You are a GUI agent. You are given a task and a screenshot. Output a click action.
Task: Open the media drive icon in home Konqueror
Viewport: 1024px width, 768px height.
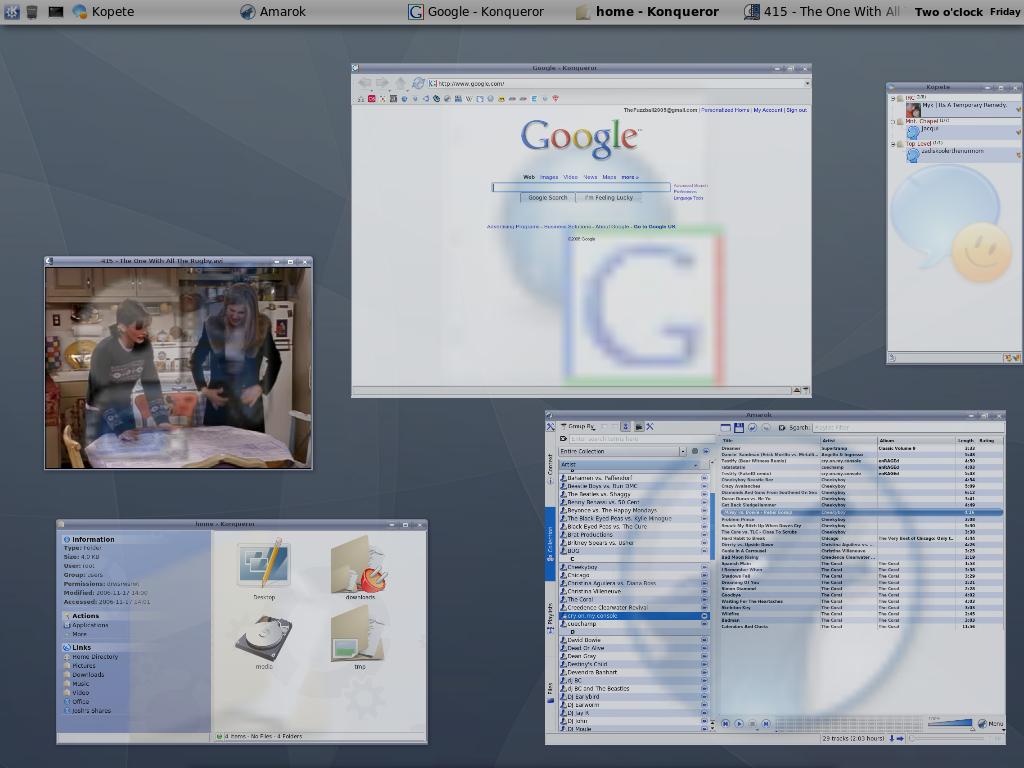pos(264,643)
